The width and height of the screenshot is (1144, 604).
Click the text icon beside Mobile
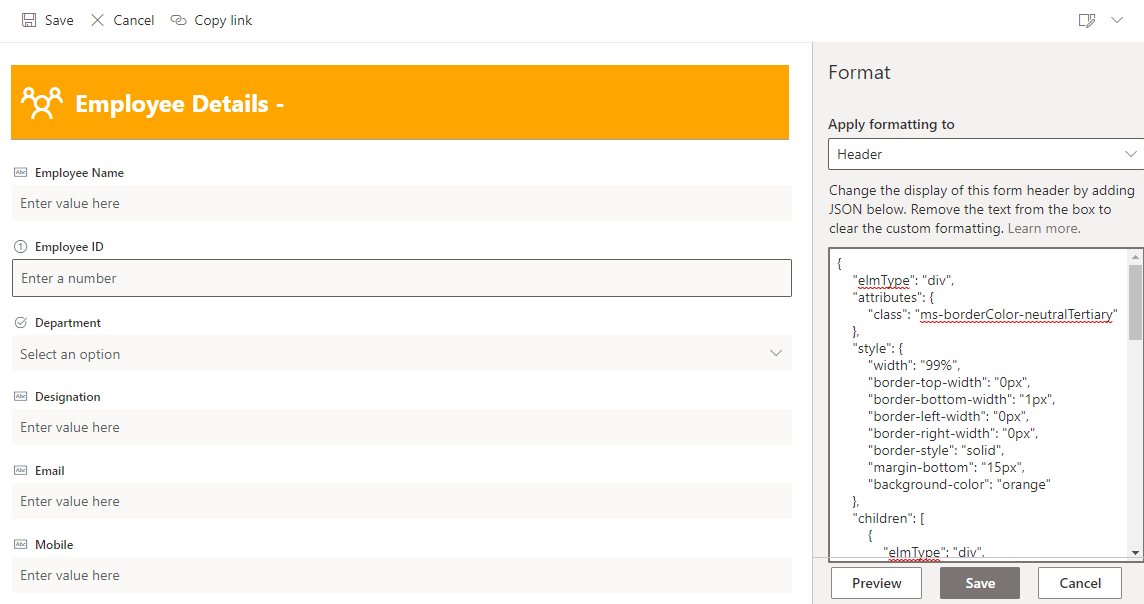coord(19,544)
